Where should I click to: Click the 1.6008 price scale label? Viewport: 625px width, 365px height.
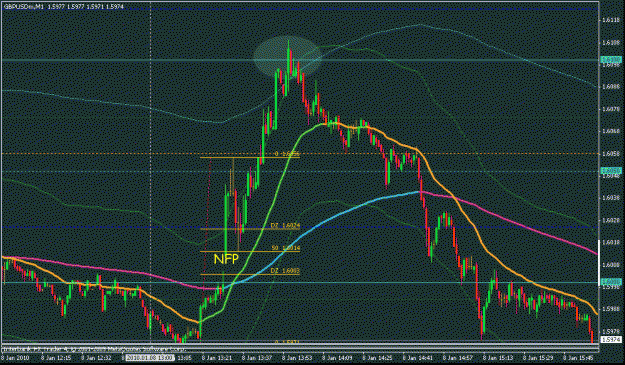coord(610,264)
